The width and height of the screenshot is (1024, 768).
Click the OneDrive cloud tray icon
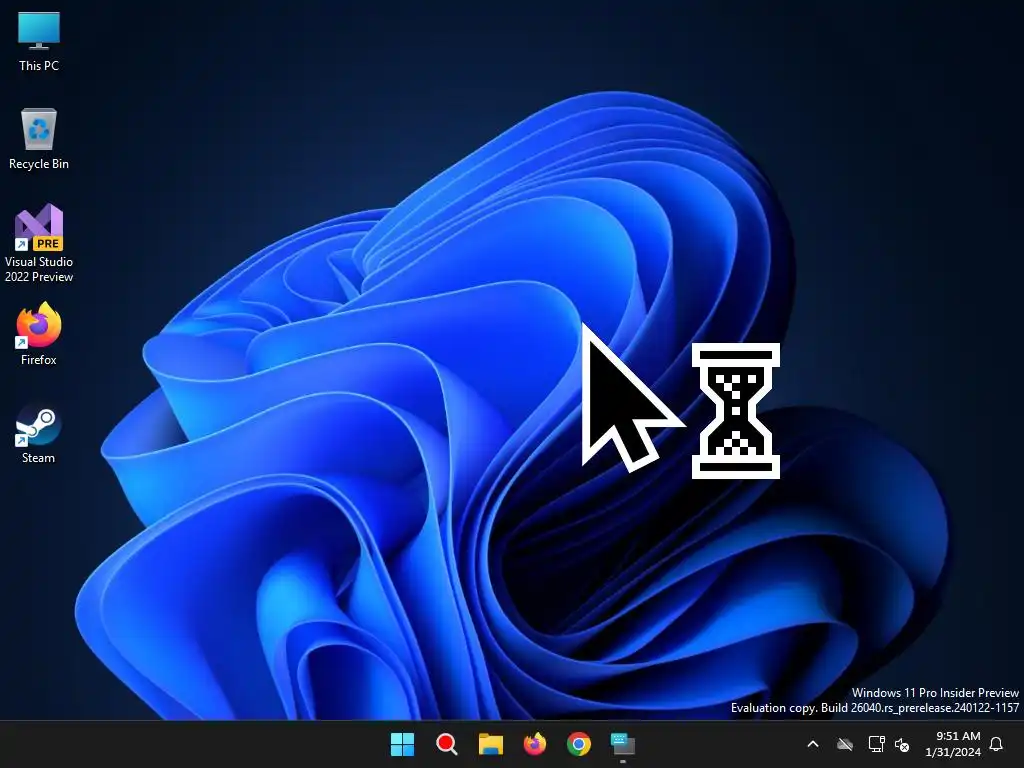pyautogui.click(x=845, y=744)
